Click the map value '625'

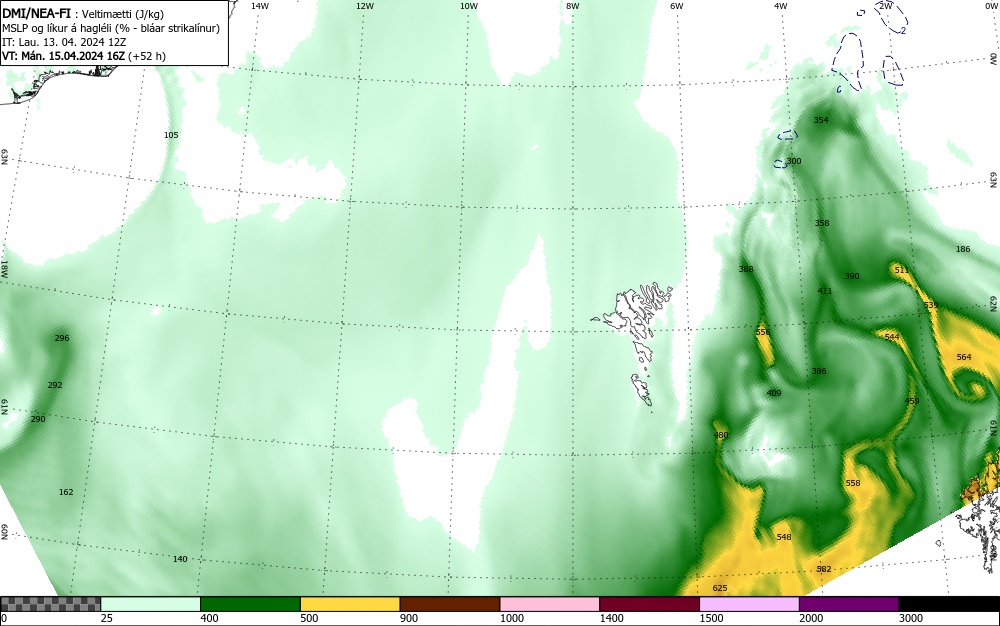pyautogui.click(x=719, y=588)
